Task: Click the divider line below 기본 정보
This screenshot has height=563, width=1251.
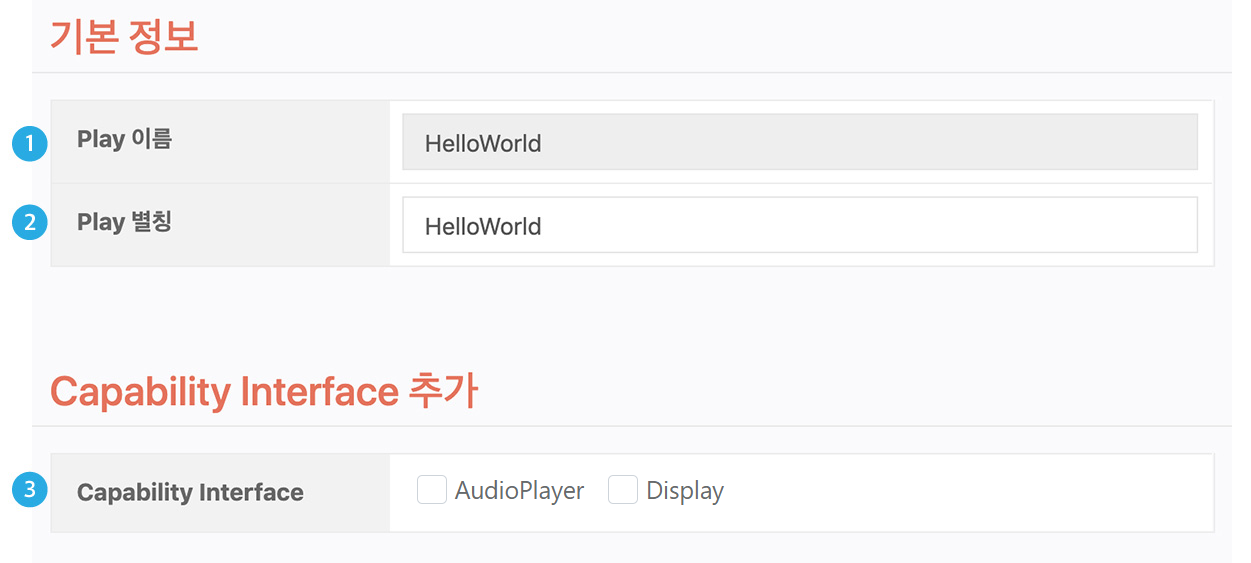Action: coord(632,72)
